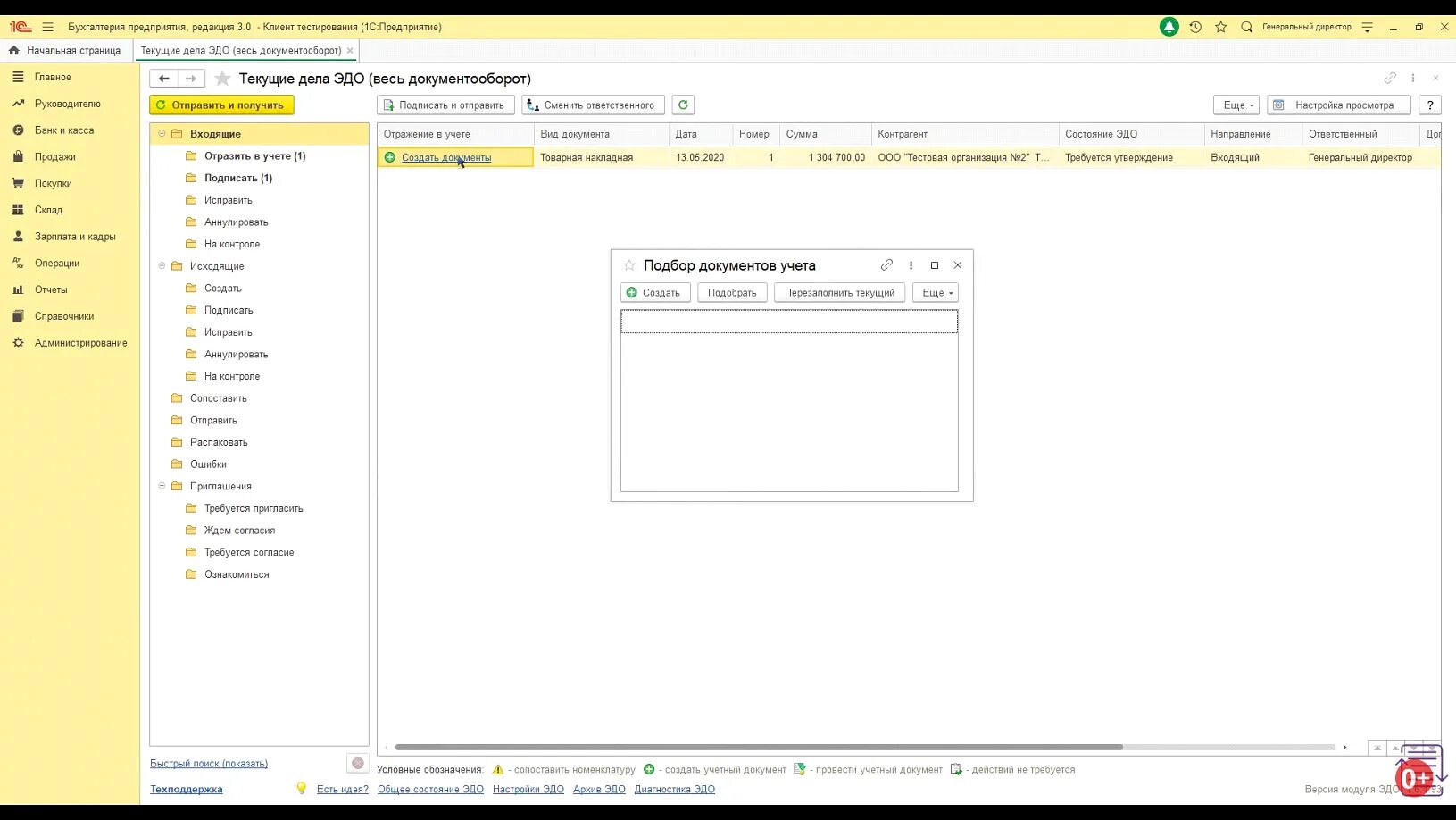Copy link to Текущие дела ЭДО form
Screen dimensions: 1456x820
(x=1390, y=79)
